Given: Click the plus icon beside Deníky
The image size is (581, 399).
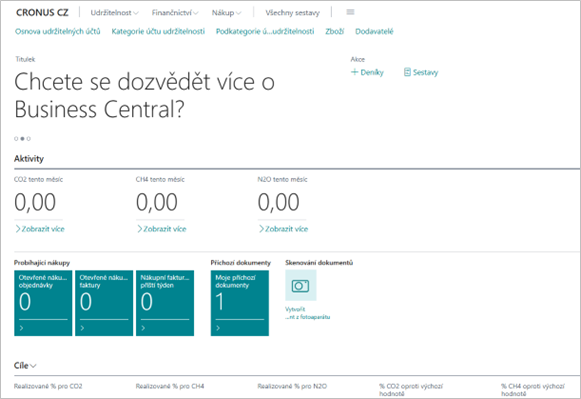Looking at the screenshot, I should [x=355, y=72].
